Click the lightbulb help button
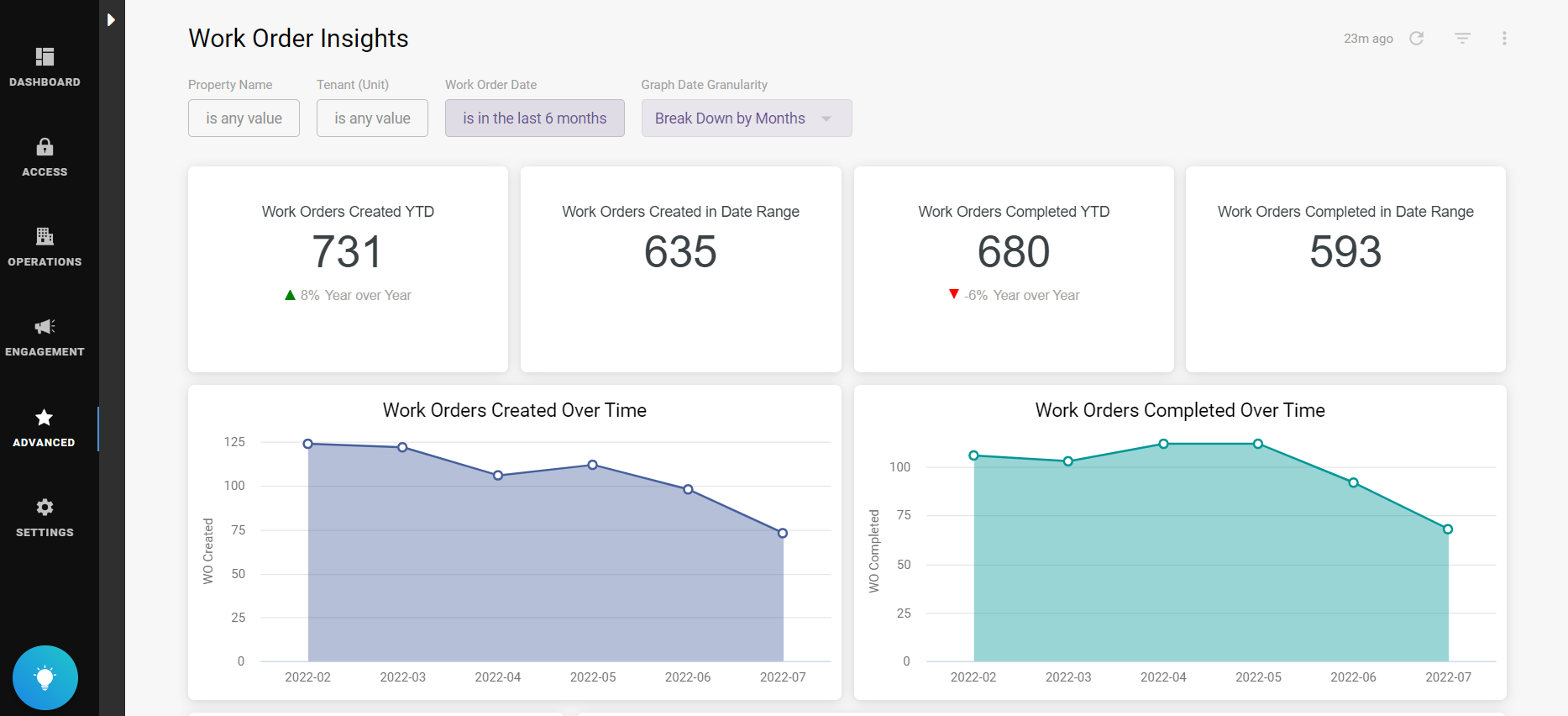Viewport: 1568px width, 716px height. (x=45, y=677)
